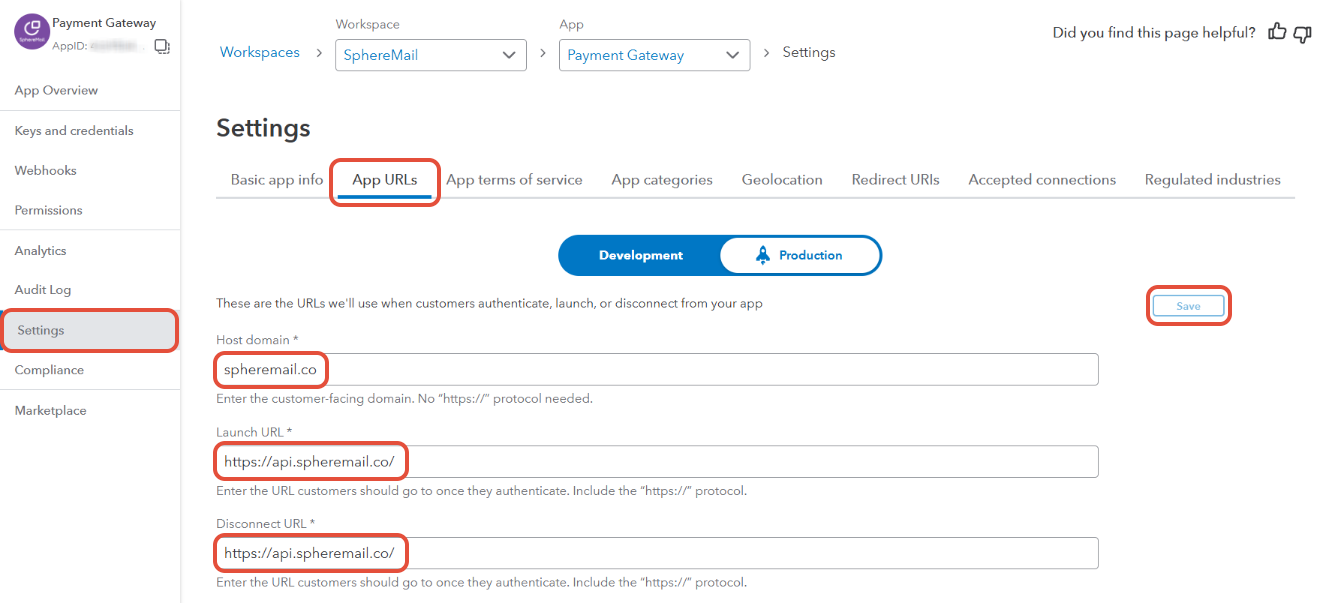Select Settings in the sidebar
1344x603 pixels.
[90, 331]
